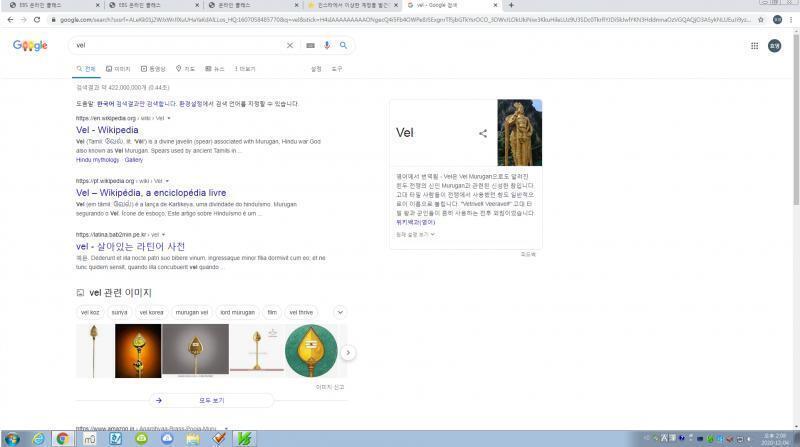Select the suriya image chip
800x447 pixels.
(119, 312)
